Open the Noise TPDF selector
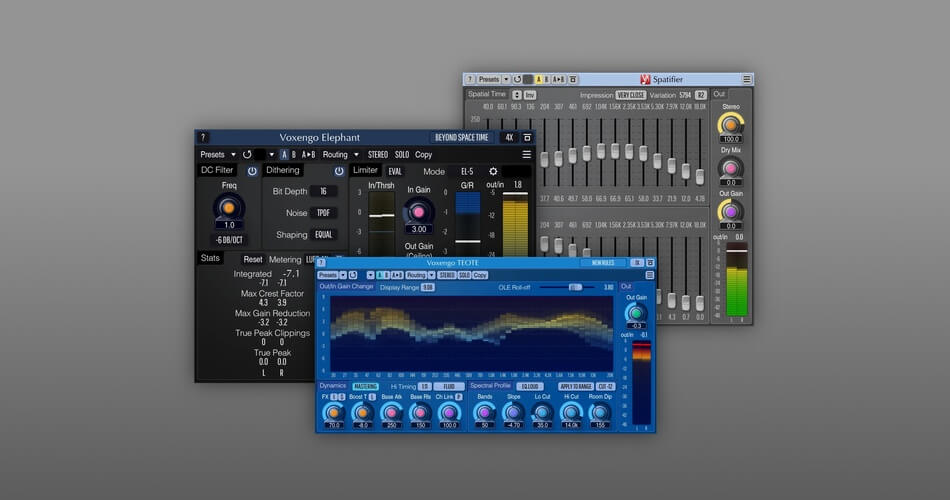 pos(324,213)
